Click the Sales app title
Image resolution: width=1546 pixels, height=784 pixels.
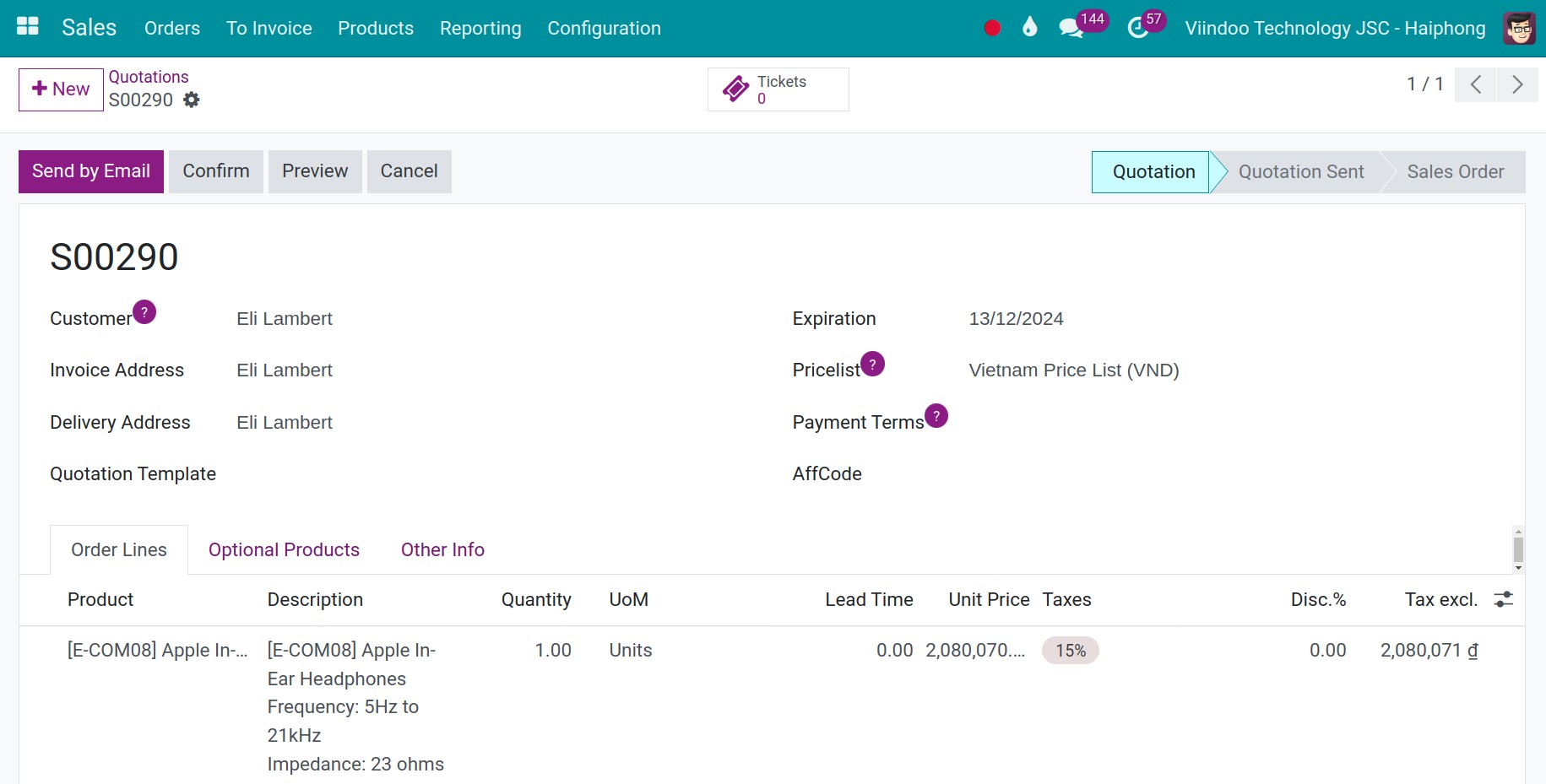[89, 28]
